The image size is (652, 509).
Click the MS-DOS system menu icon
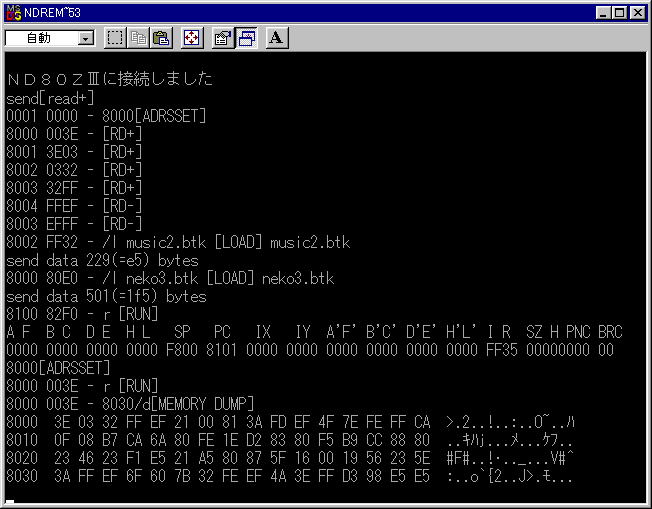[x=14, y=12]
